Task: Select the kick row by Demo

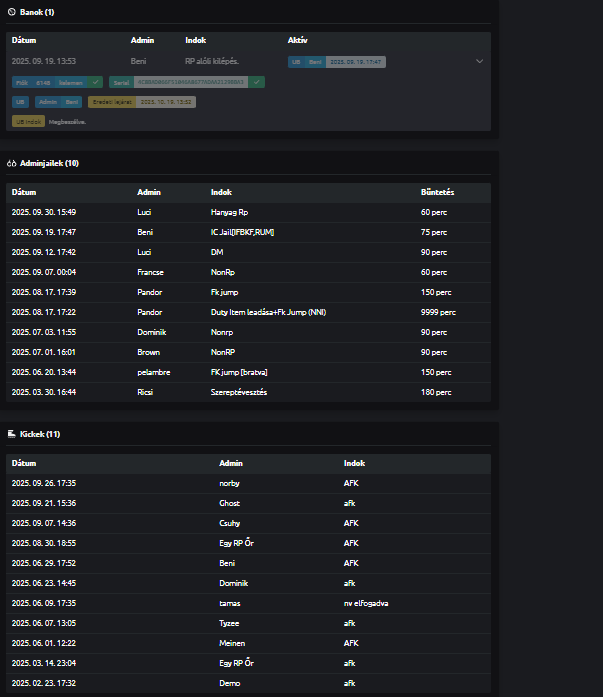Action: point(248,683)
